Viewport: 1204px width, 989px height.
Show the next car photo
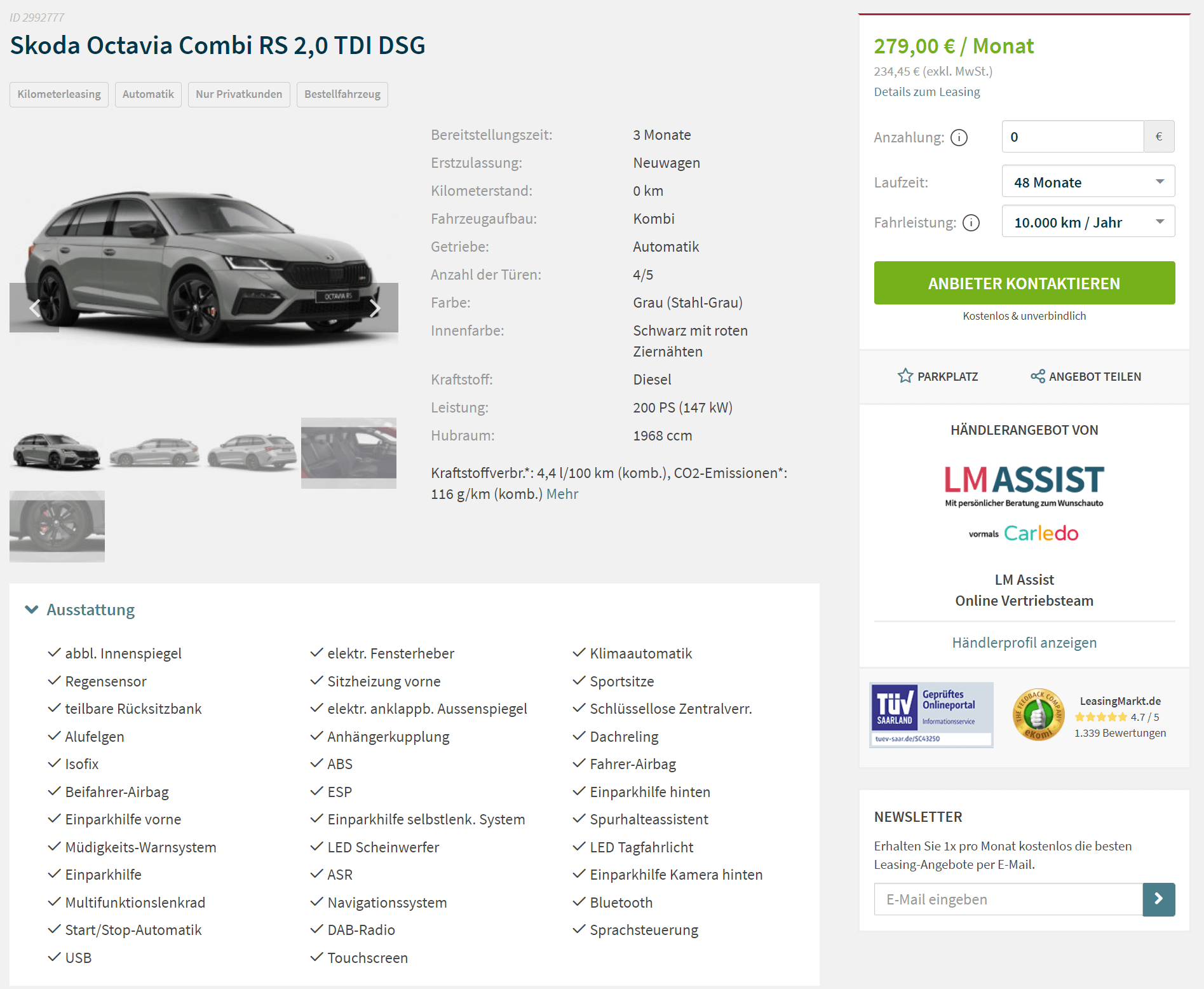375,308
